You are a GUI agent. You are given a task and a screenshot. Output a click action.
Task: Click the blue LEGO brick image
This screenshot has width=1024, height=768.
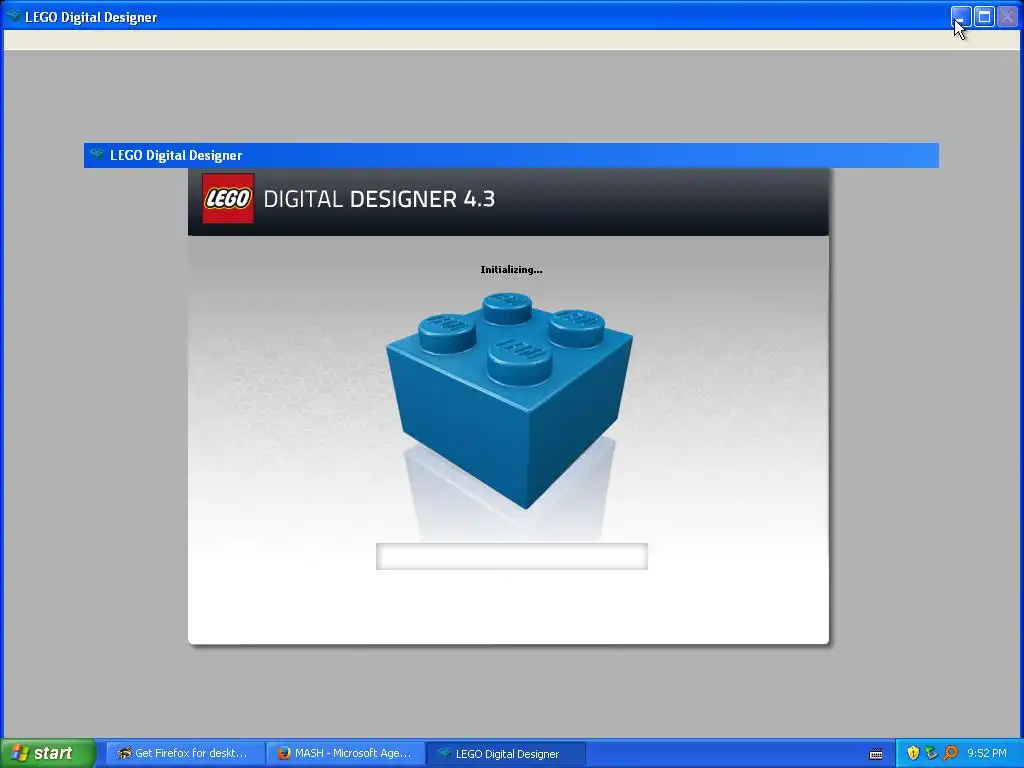pyautogui.click(x=509, y=400)
